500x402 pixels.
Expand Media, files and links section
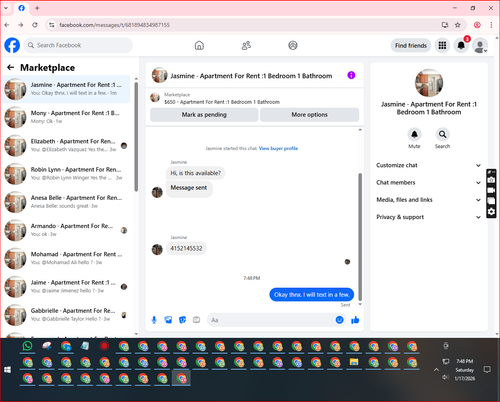[x=428, y=200]
